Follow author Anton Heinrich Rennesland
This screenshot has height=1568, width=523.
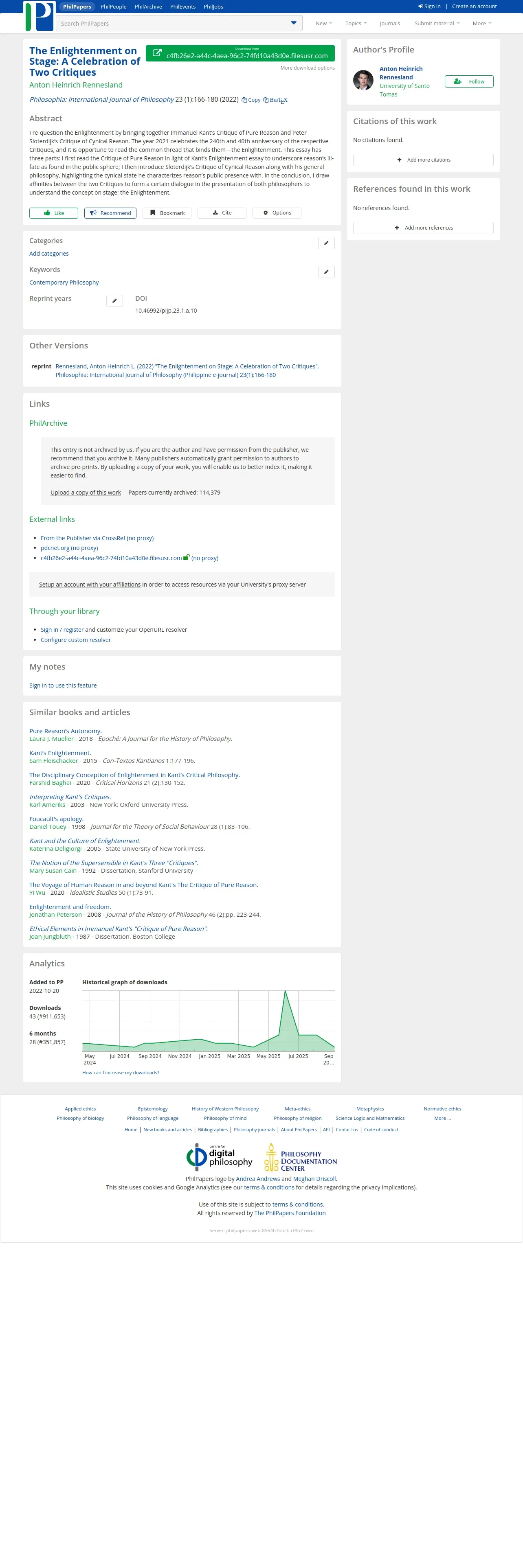point(469,81)
